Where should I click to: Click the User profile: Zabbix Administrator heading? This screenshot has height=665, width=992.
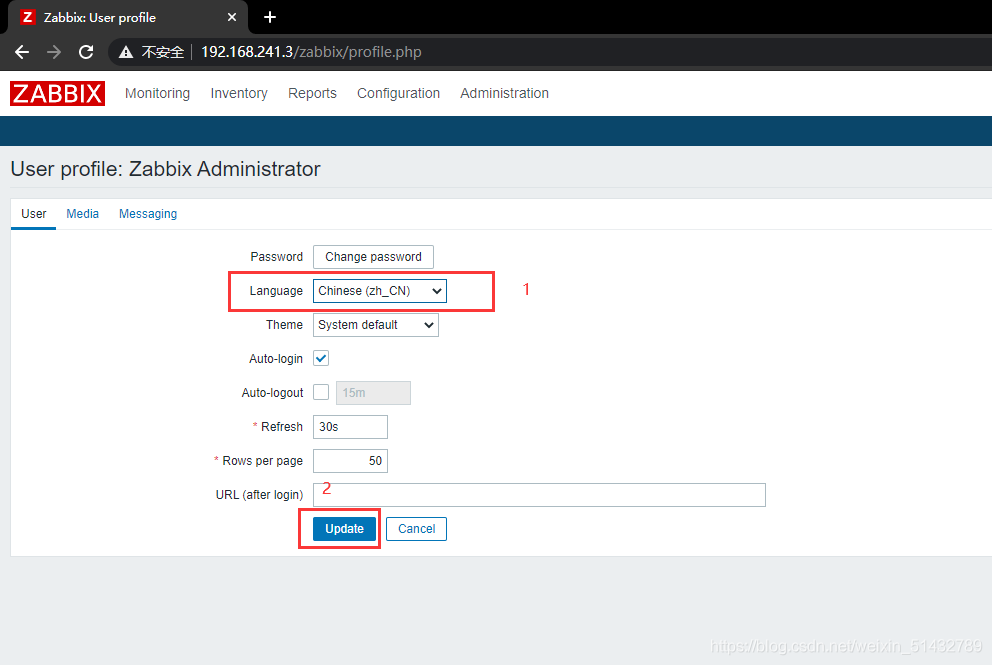[x=166, y=169]
